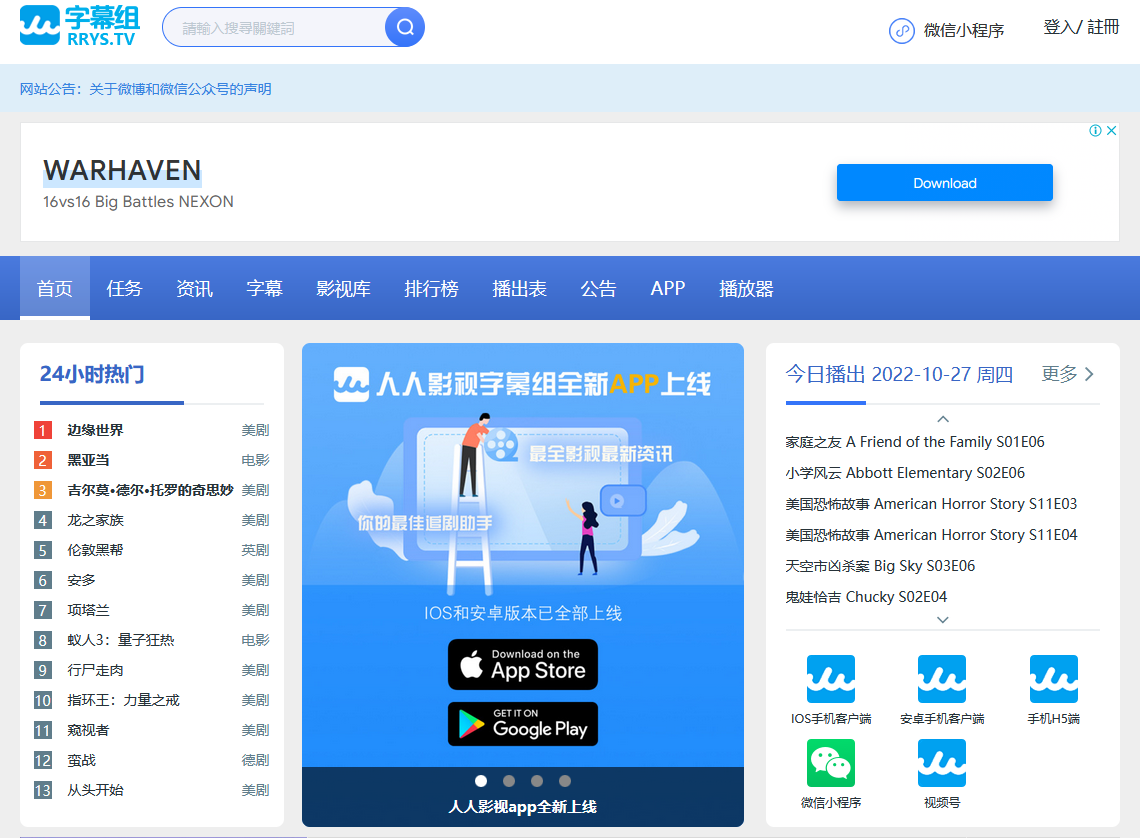Open the 字幕 navigation tab
The height and width of the screenshot is (838, 1140).
pyautogui.click(x=264, y=289)
